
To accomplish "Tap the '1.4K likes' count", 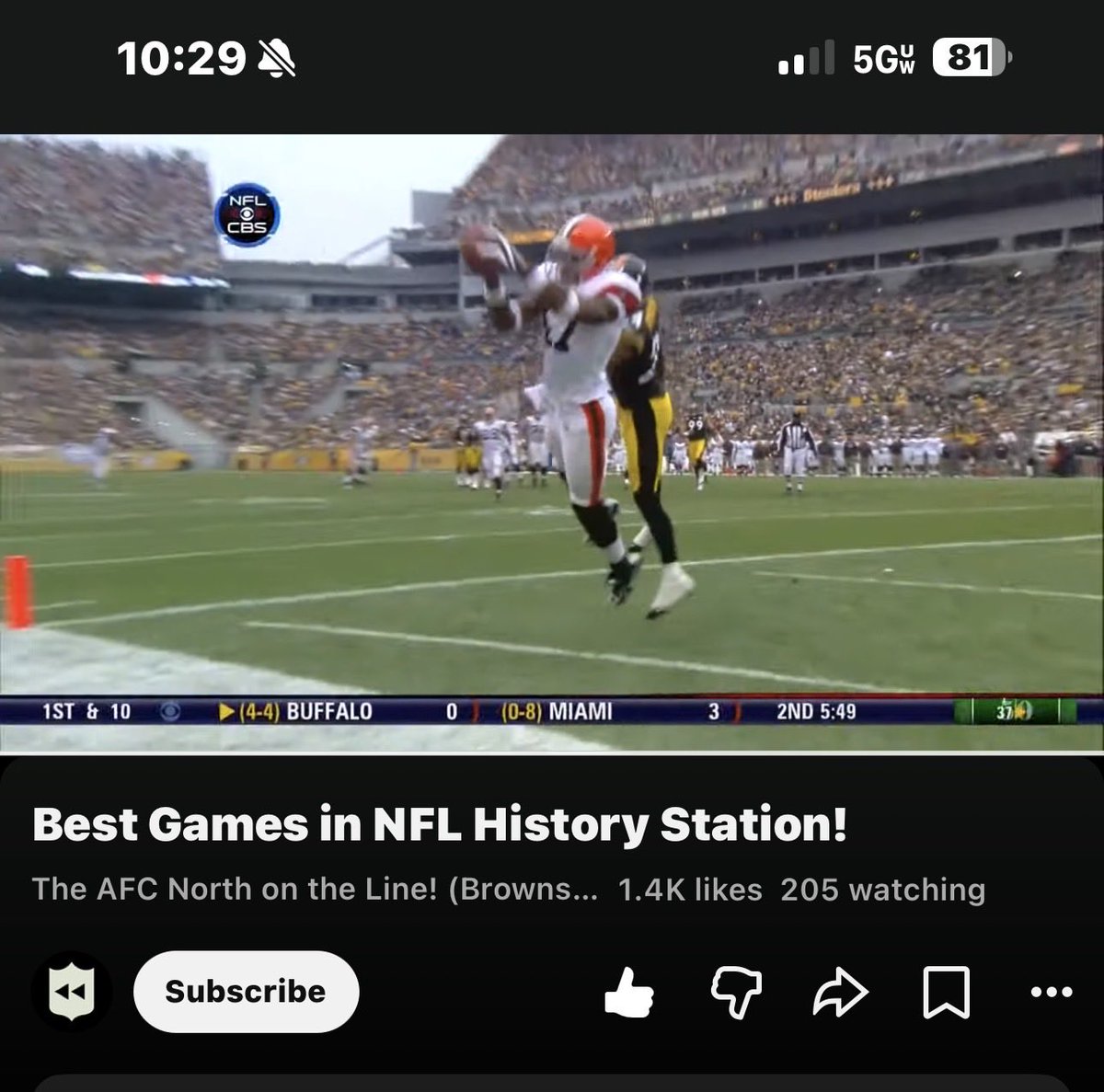I will pyautogui.click(x=690, y=890).
